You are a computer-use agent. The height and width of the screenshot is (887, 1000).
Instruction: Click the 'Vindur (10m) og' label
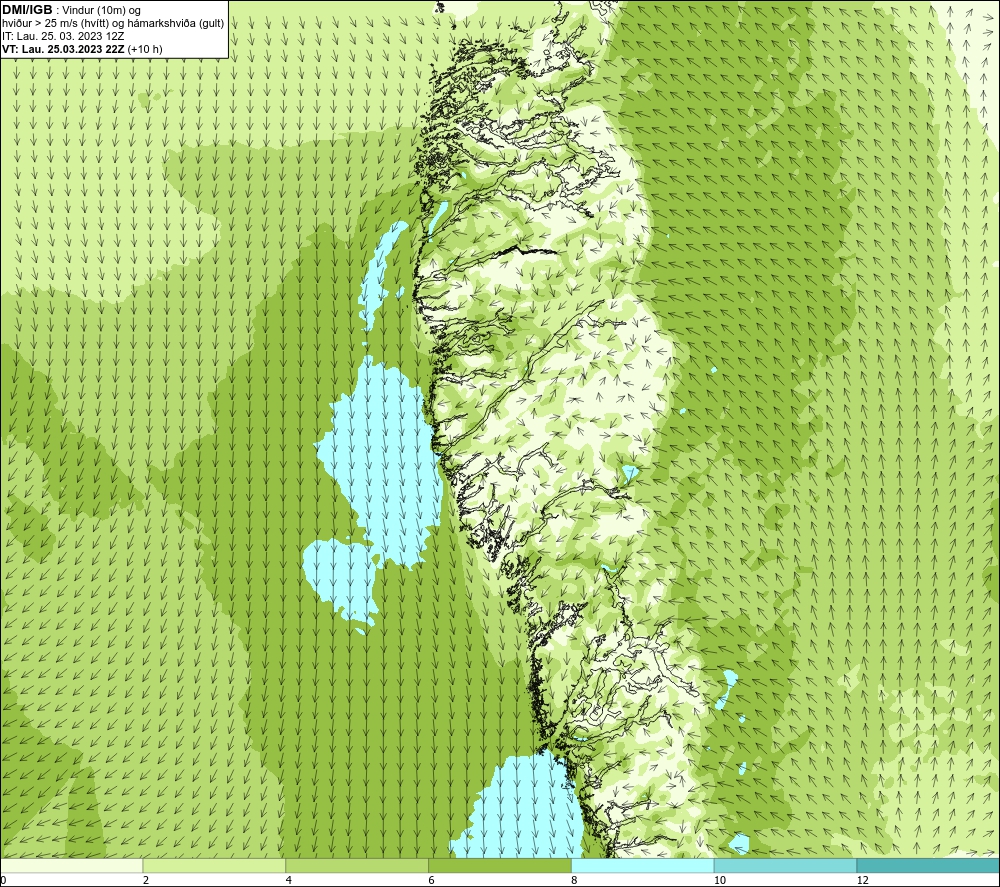click(x=101, y=11)
